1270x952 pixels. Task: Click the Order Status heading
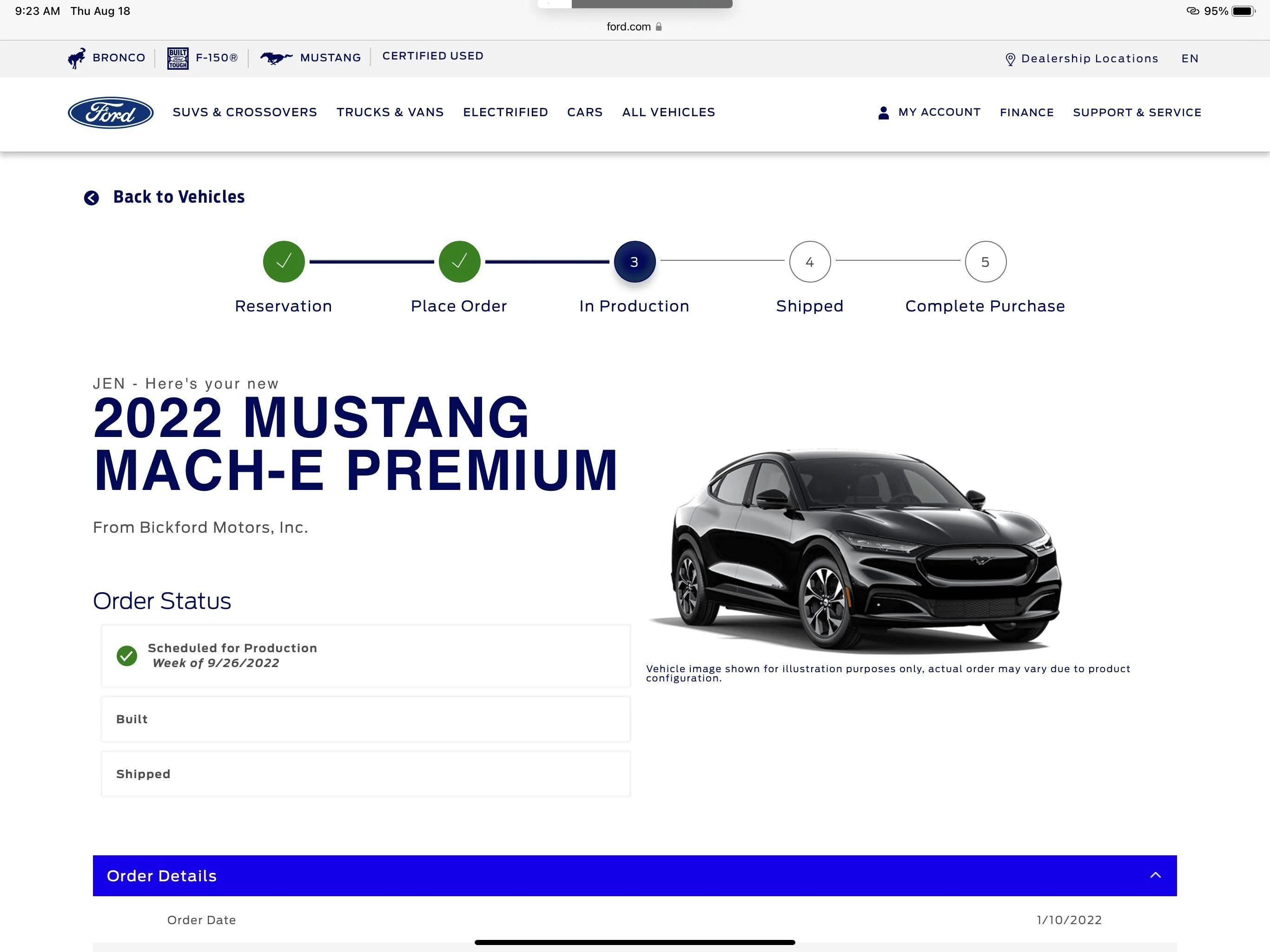point(162,601)
